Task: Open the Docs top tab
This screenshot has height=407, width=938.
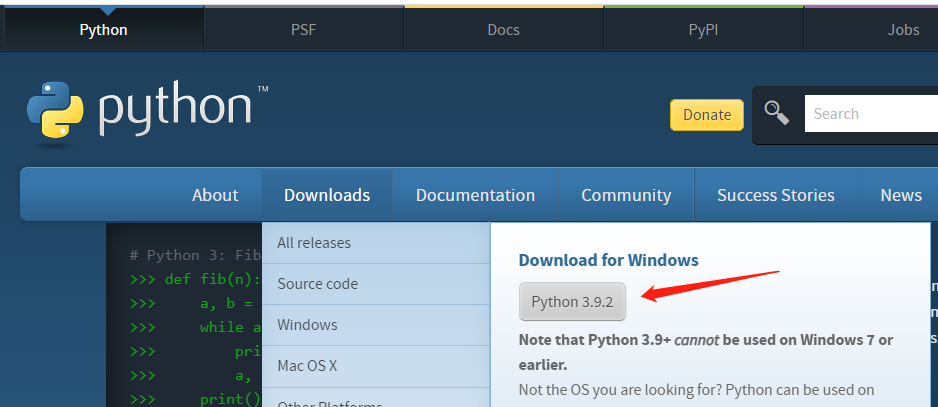Action: point(504,29)
